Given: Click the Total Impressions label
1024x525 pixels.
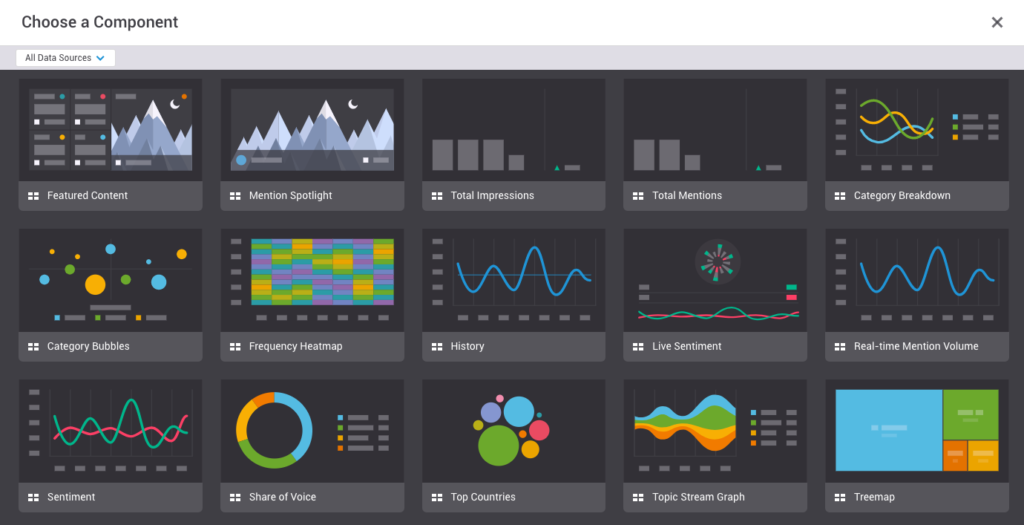Looking at the screenshot, I should [492, 196].
